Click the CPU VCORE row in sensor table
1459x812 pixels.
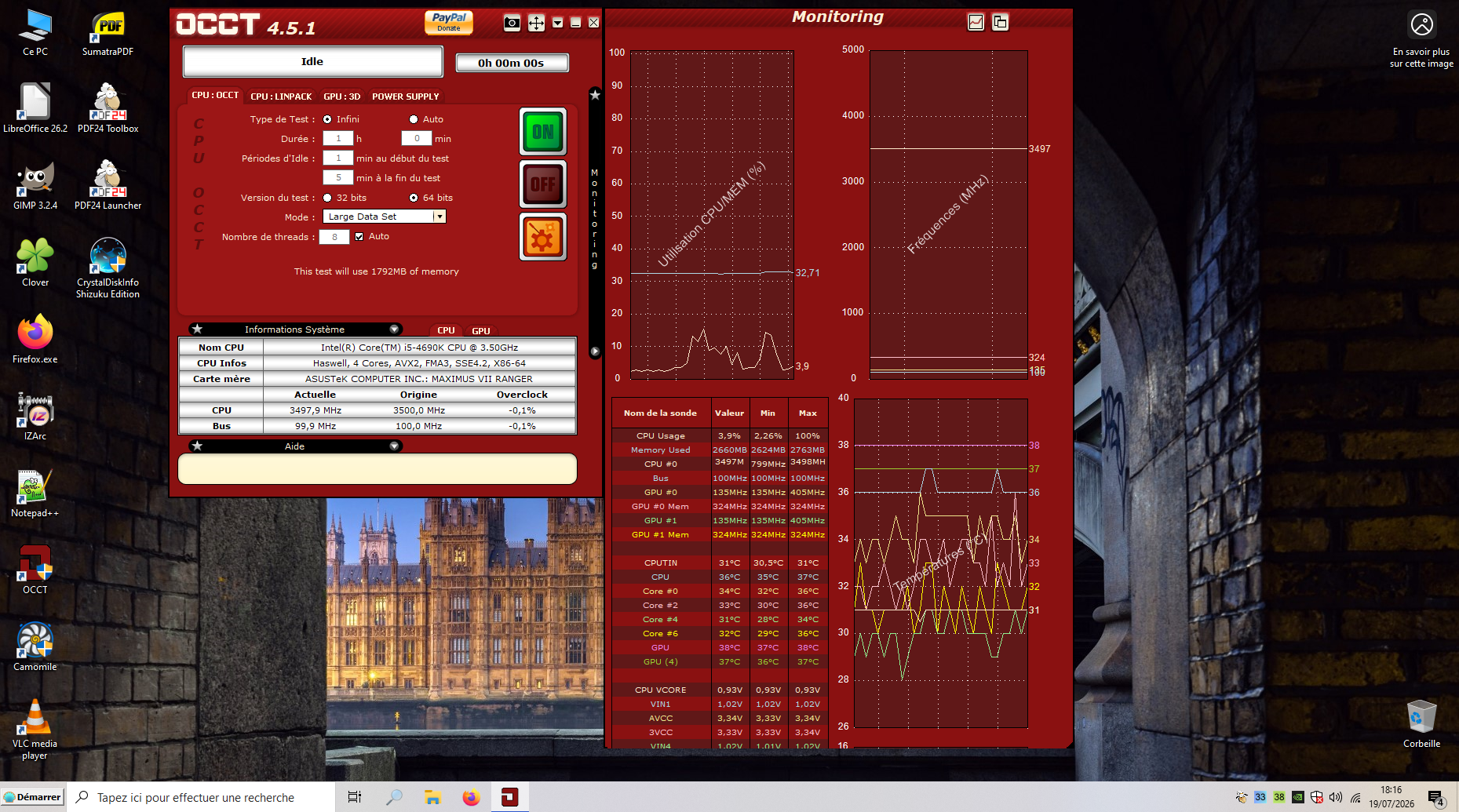point(720,690)
